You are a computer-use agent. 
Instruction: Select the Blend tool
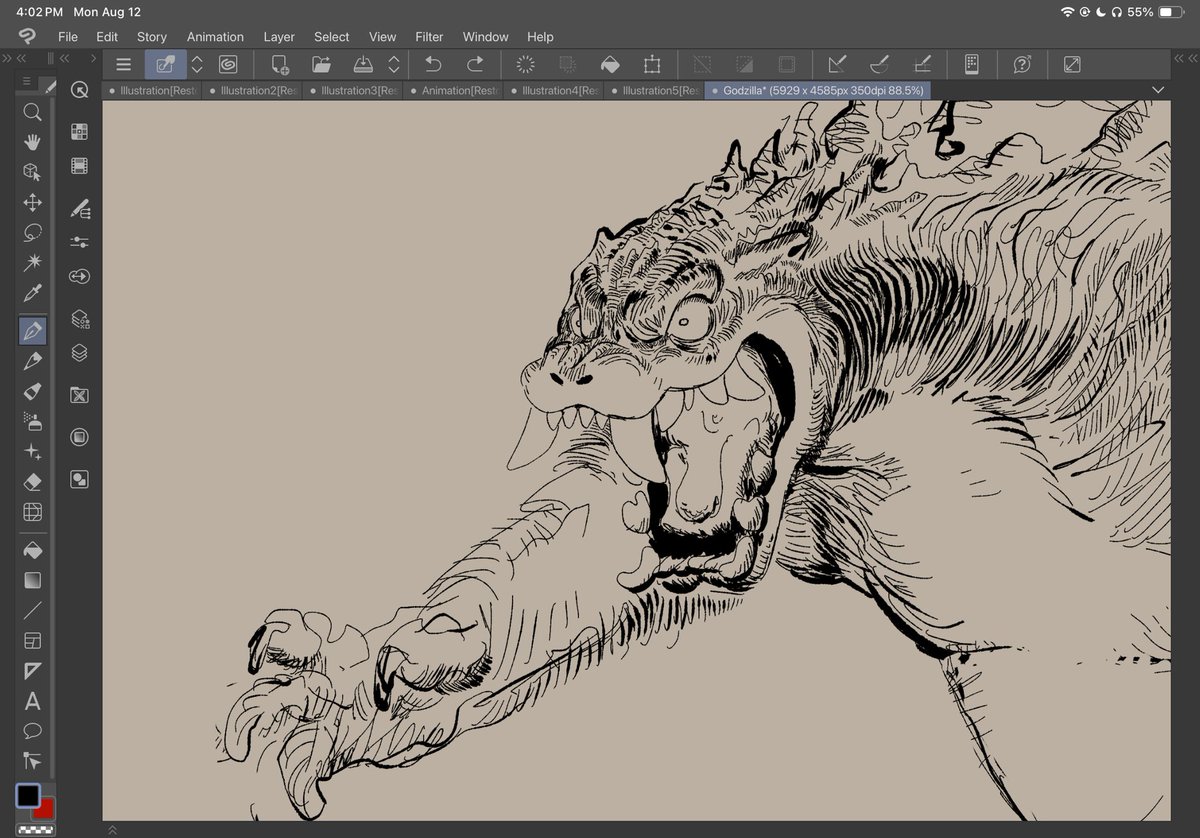(x=32, y=512)
